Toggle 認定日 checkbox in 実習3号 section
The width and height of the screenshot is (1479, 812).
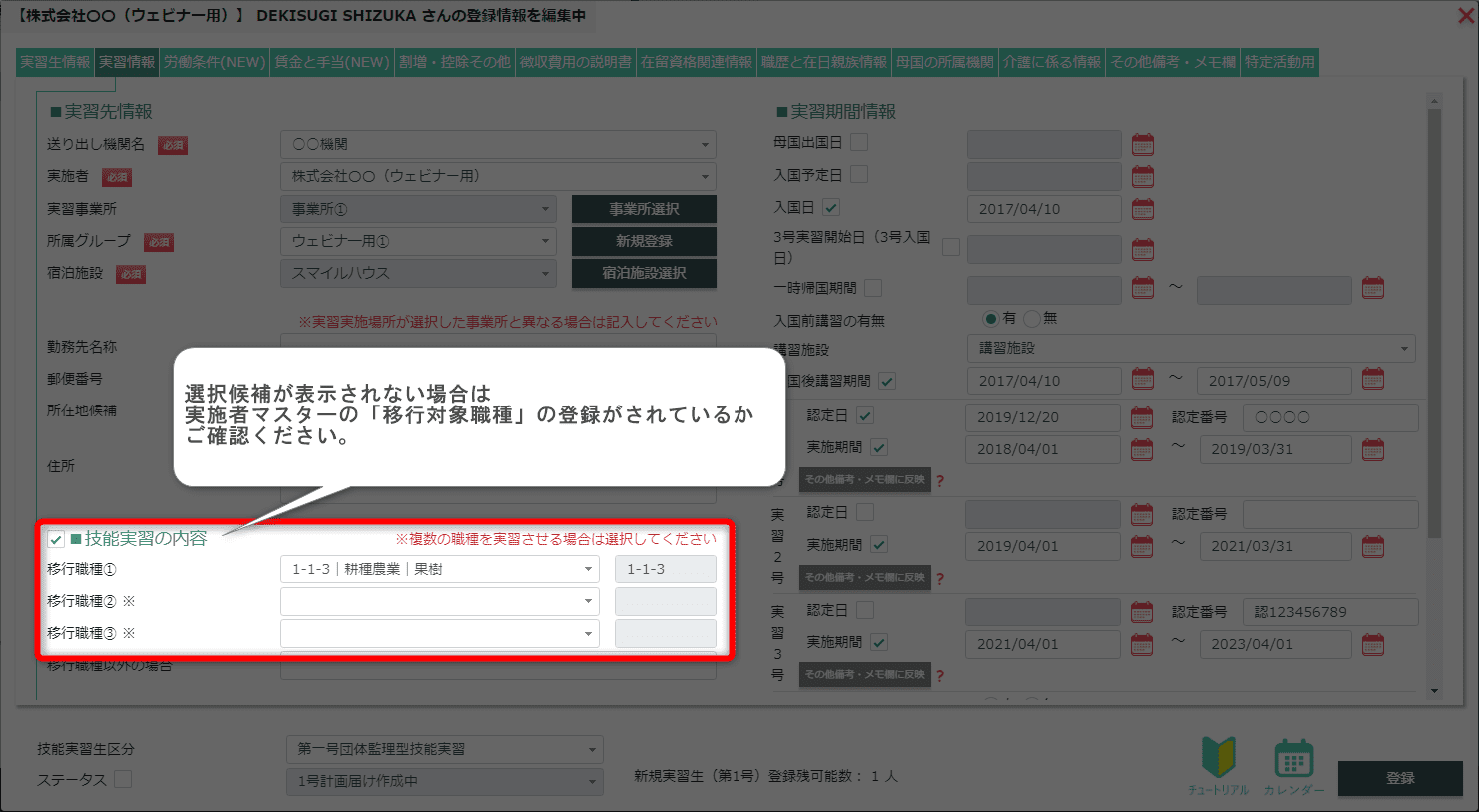865,610
